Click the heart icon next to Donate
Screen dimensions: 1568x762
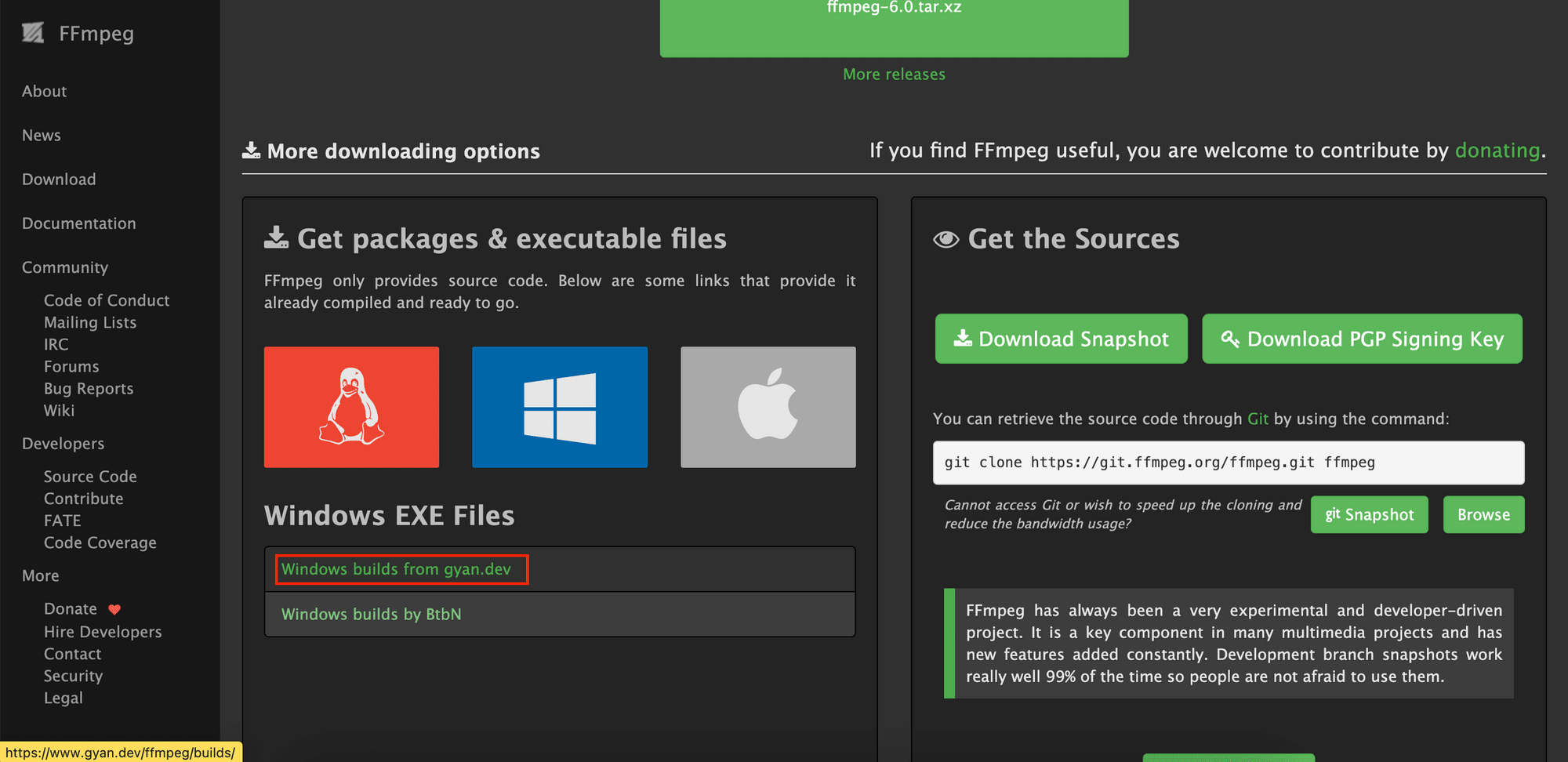[114, 608]
